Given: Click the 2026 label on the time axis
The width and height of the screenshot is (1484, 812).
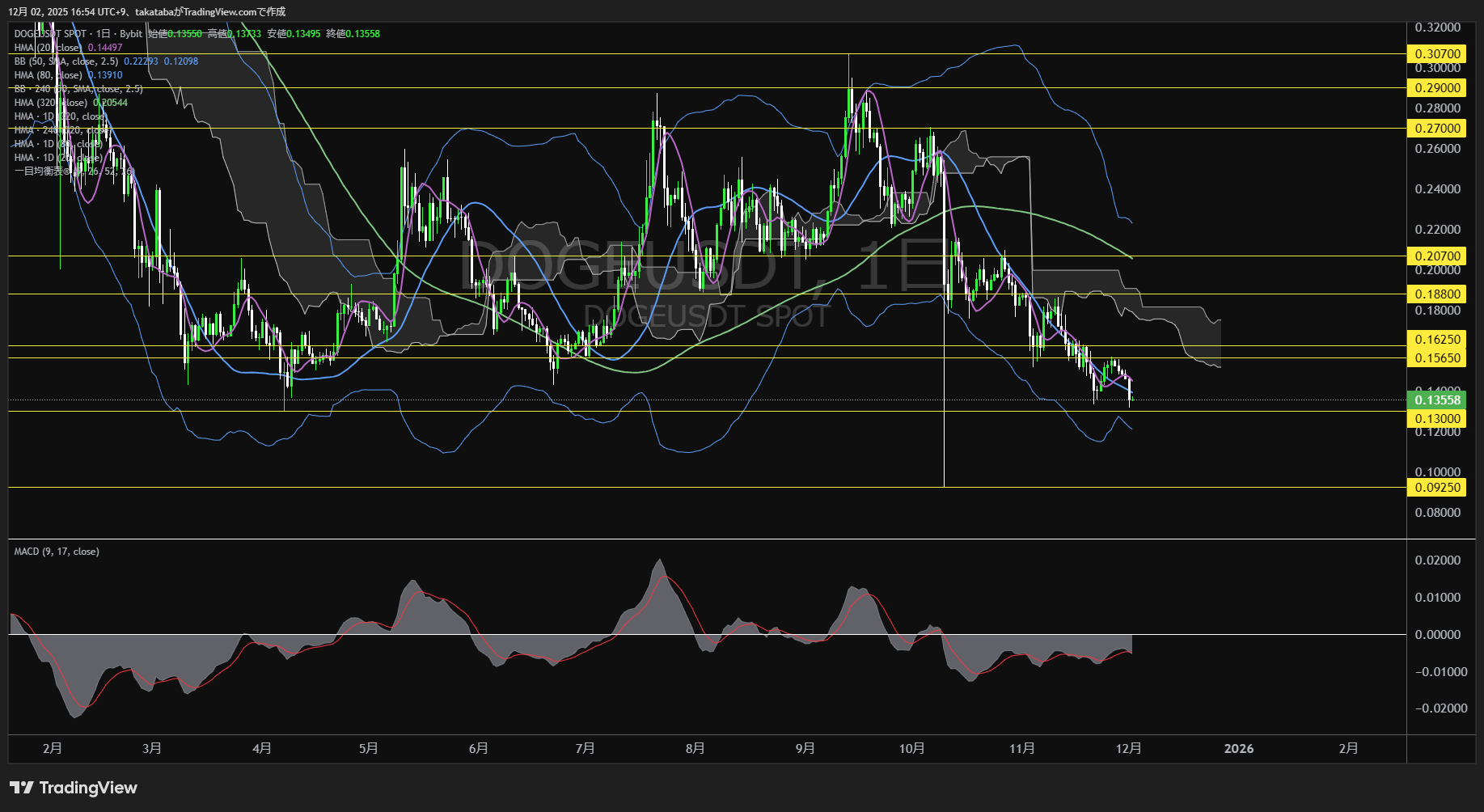Looking at the screenshot, I should pos(1239,749).
